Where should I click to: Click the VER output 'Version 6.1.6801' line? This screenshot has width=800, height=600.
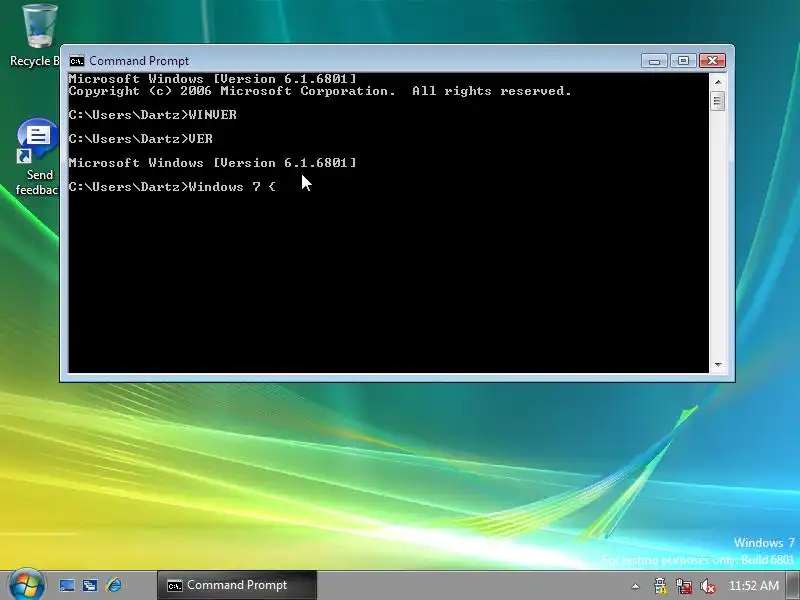coord(212,163)
